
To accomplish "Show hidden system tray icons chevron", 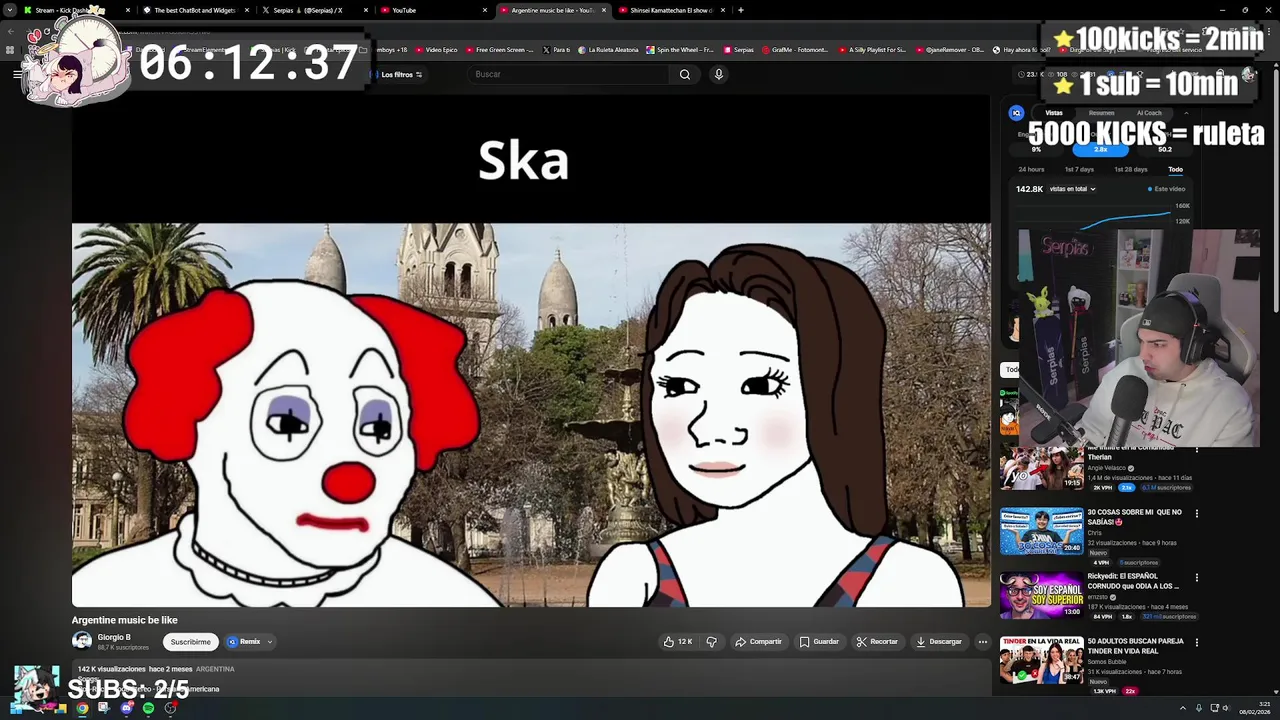I will point(1183,708).
